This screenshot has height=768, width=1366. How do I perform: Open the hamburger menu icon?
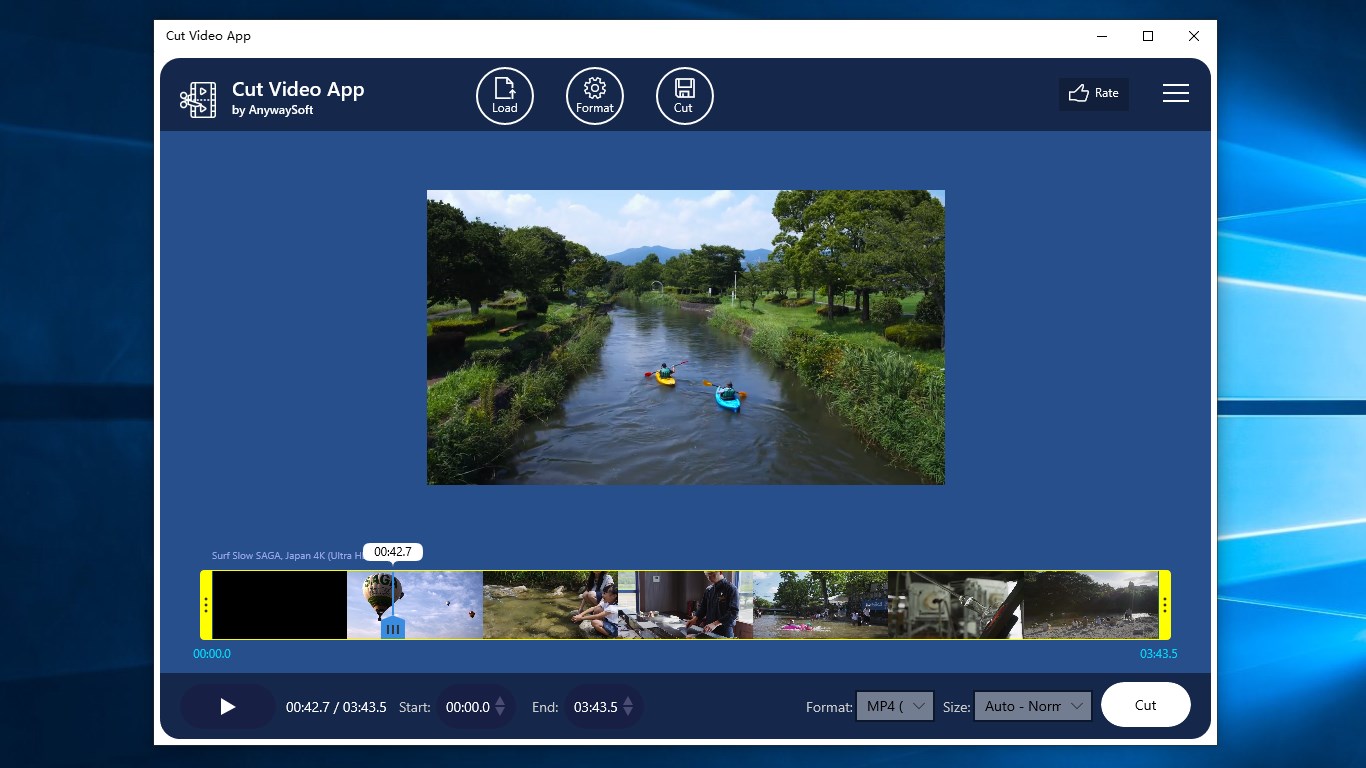[x=1175, y=93]
